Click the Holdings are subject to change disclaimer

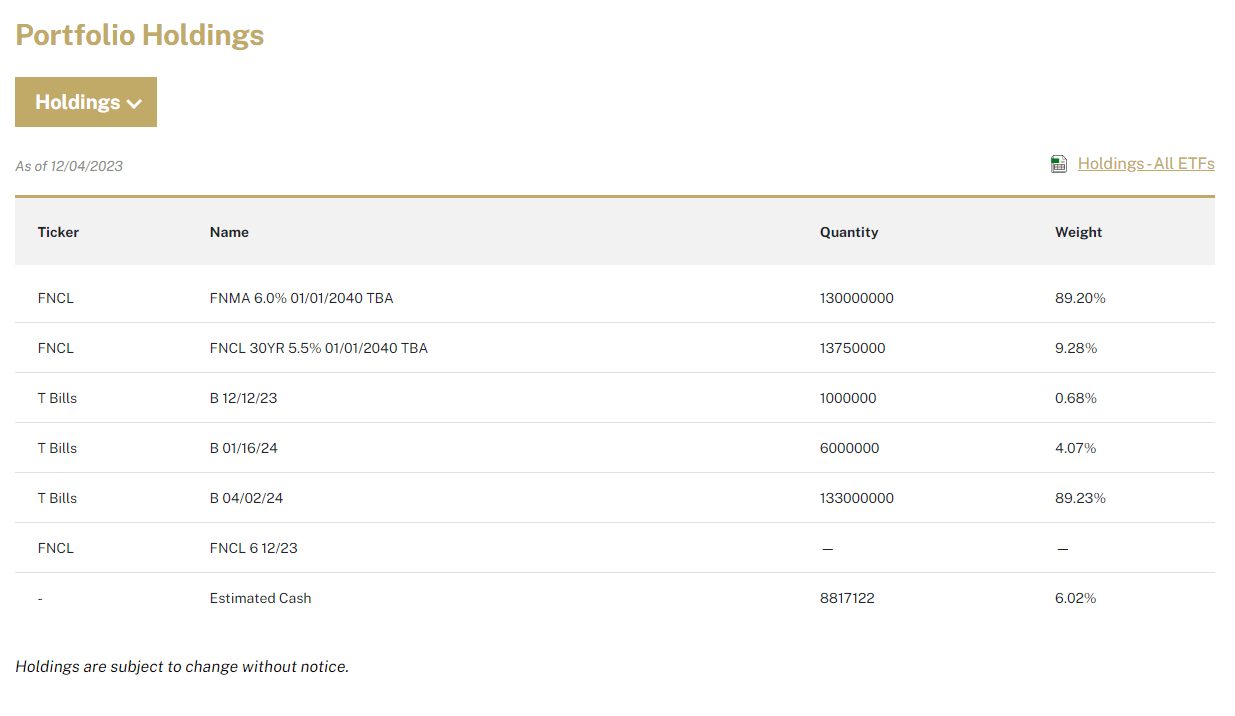click(181, 666)
